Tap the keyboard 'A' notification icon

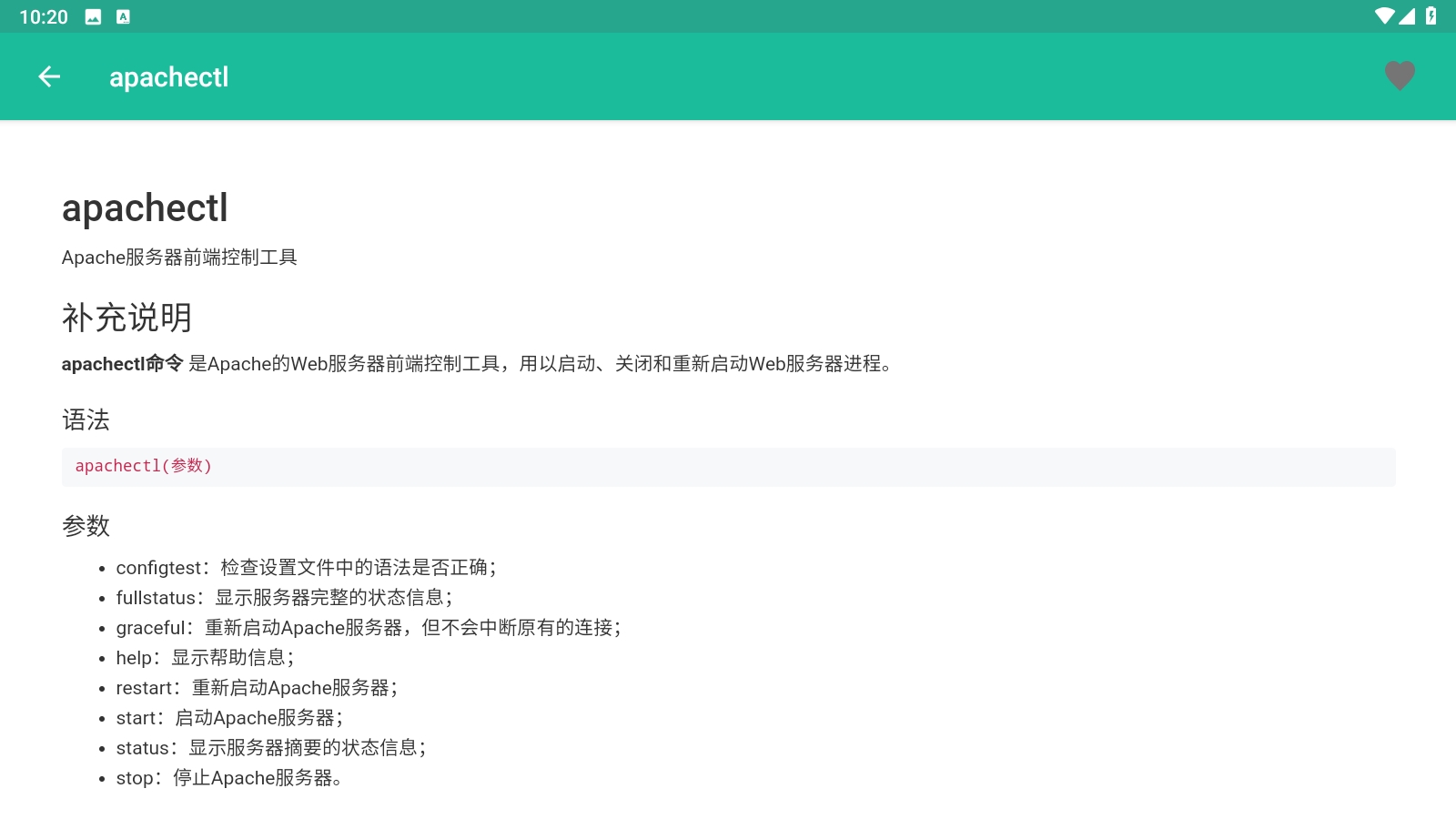pyautogui.click(x=123, y=17)
